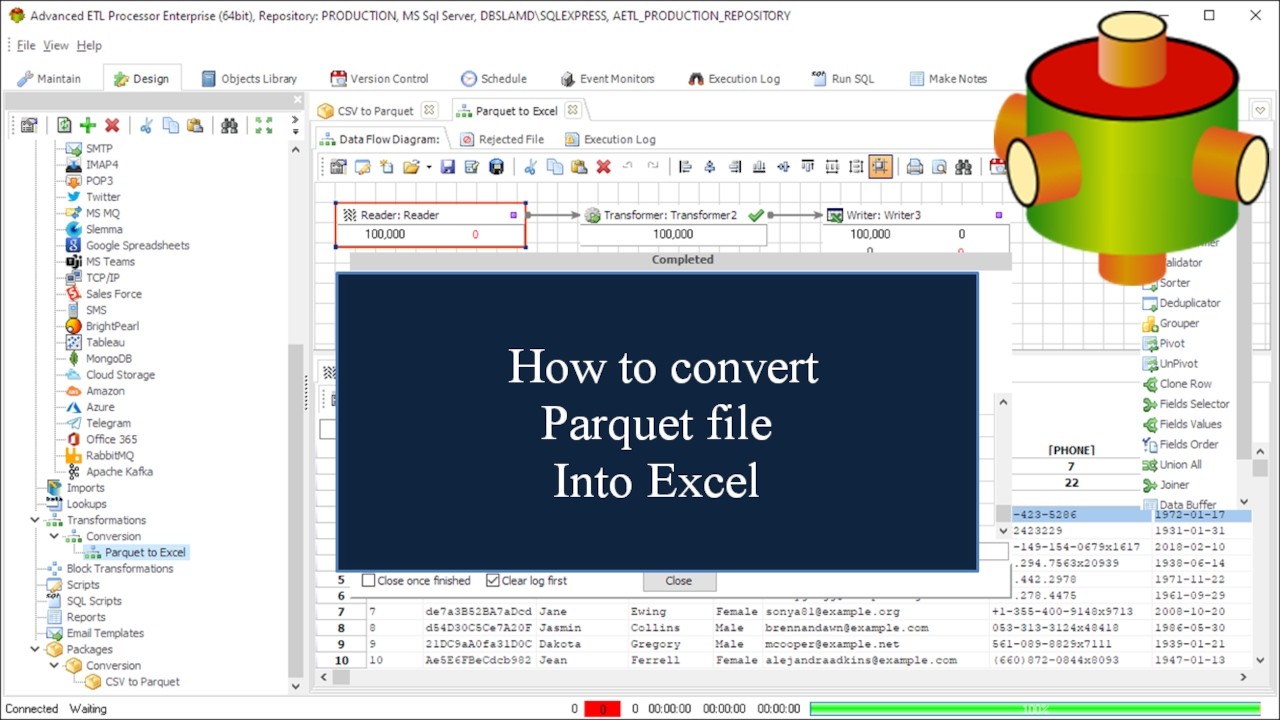Click the Fields Order object icon
This screenshot has width=1280, height=720.
click(x=1150, y=444)
